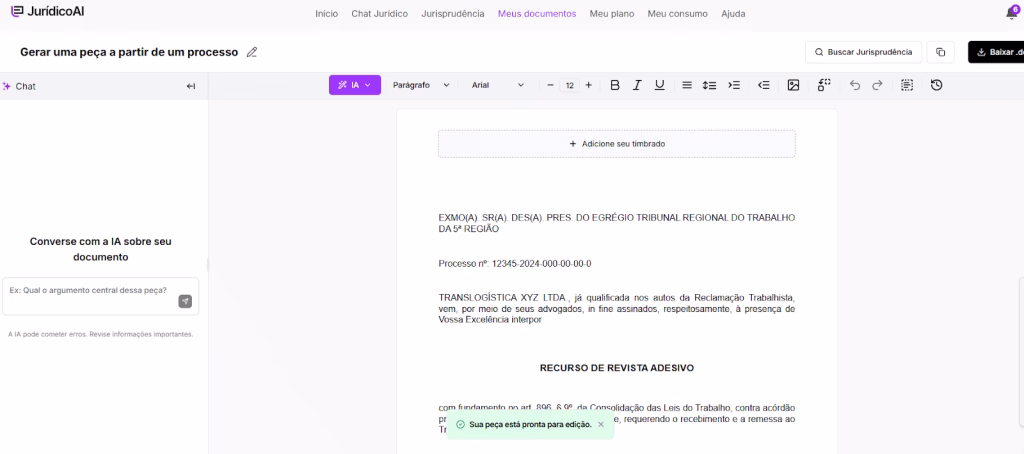Click 'TRANSLOGÍSTICA XYZ LTDA.' in document
Screen dimensions: 1024x454
pyautogui.click(x=502, y=298)
